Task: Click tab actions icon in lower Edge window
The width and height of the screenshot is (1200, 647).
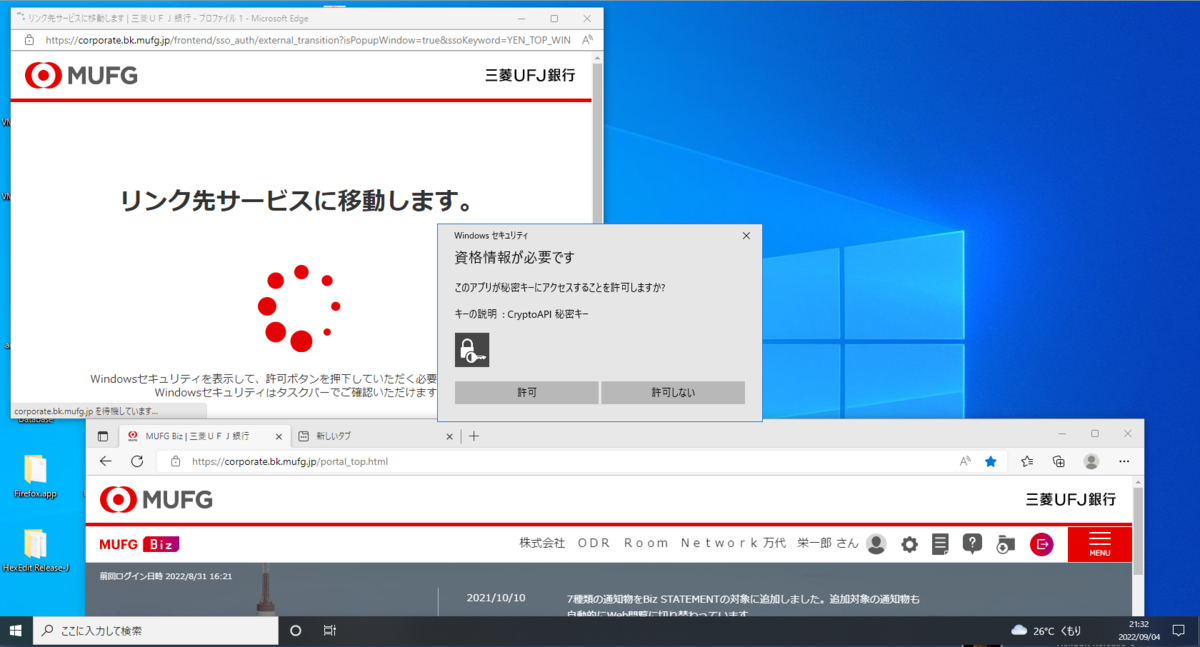Action: [102, 436]
